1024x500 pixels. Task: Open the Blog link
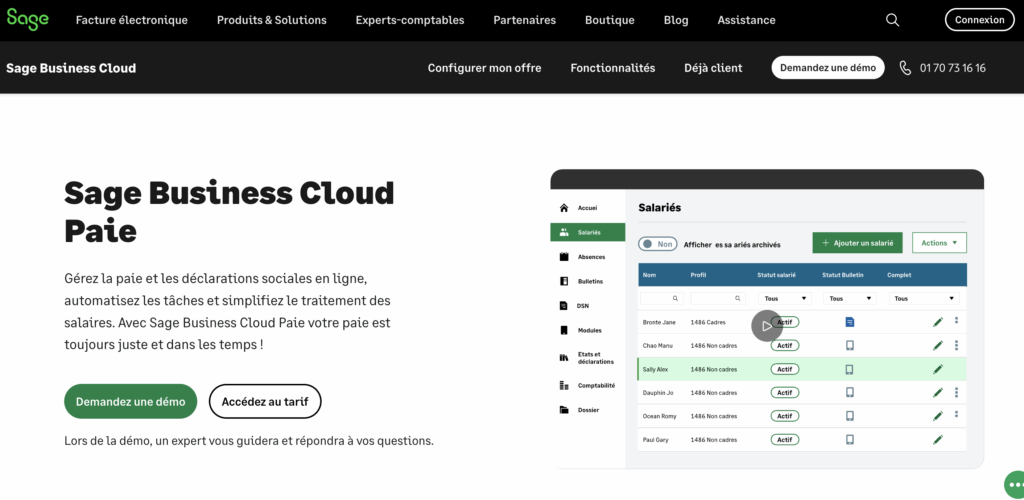[676, 20]
